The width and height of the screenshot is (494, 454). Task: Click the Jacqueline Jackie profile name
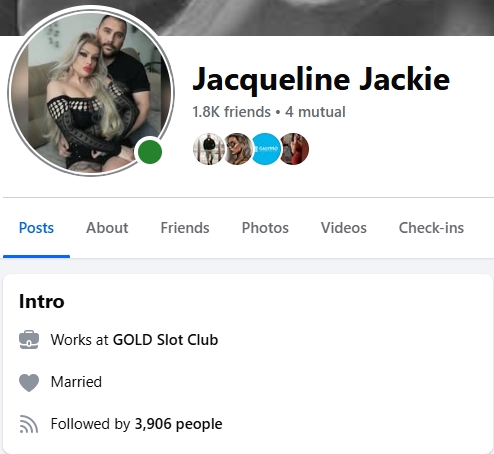(x=321, y=79)
